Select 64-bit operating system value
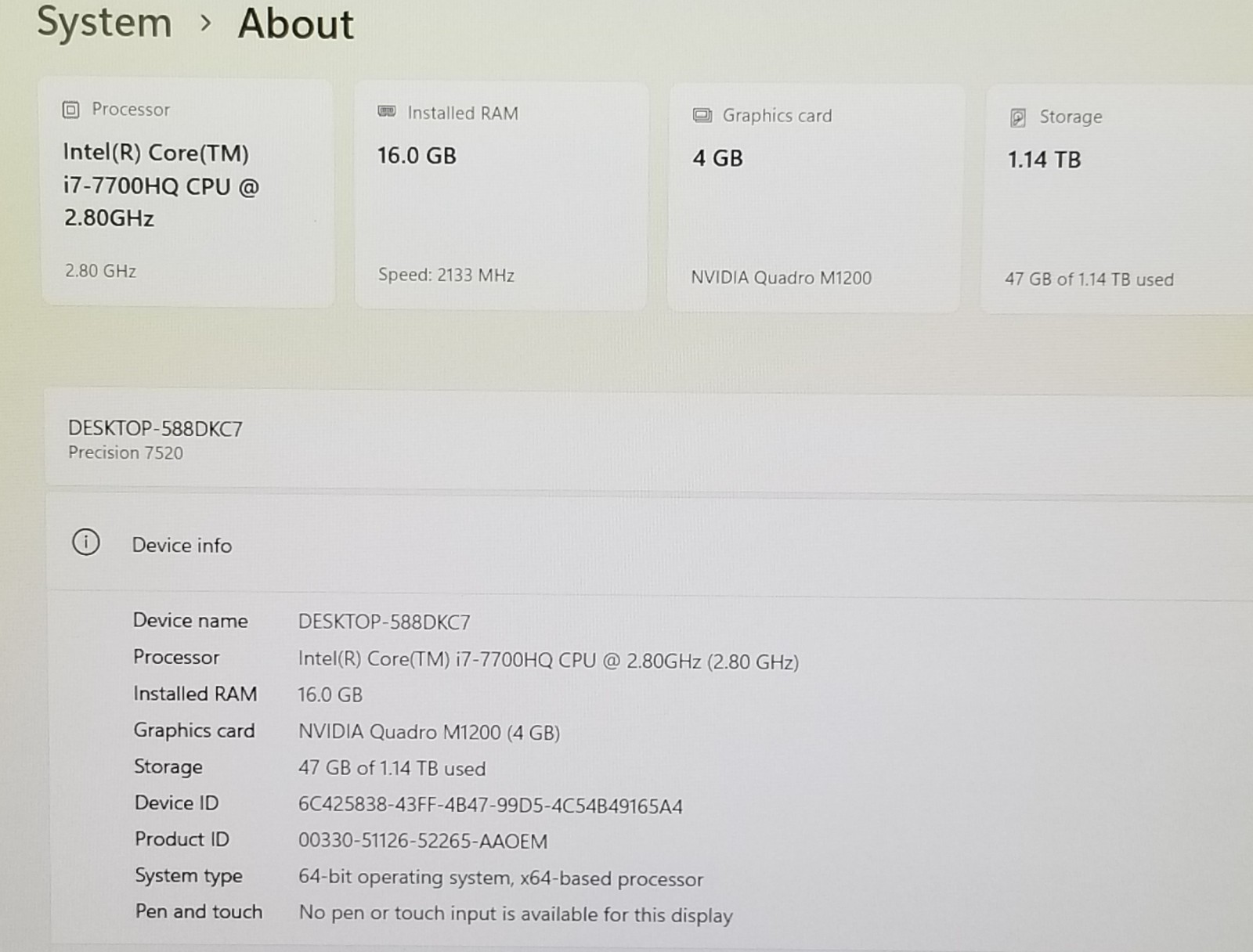This screenshot has width=1253, height=952. [500, 878]
